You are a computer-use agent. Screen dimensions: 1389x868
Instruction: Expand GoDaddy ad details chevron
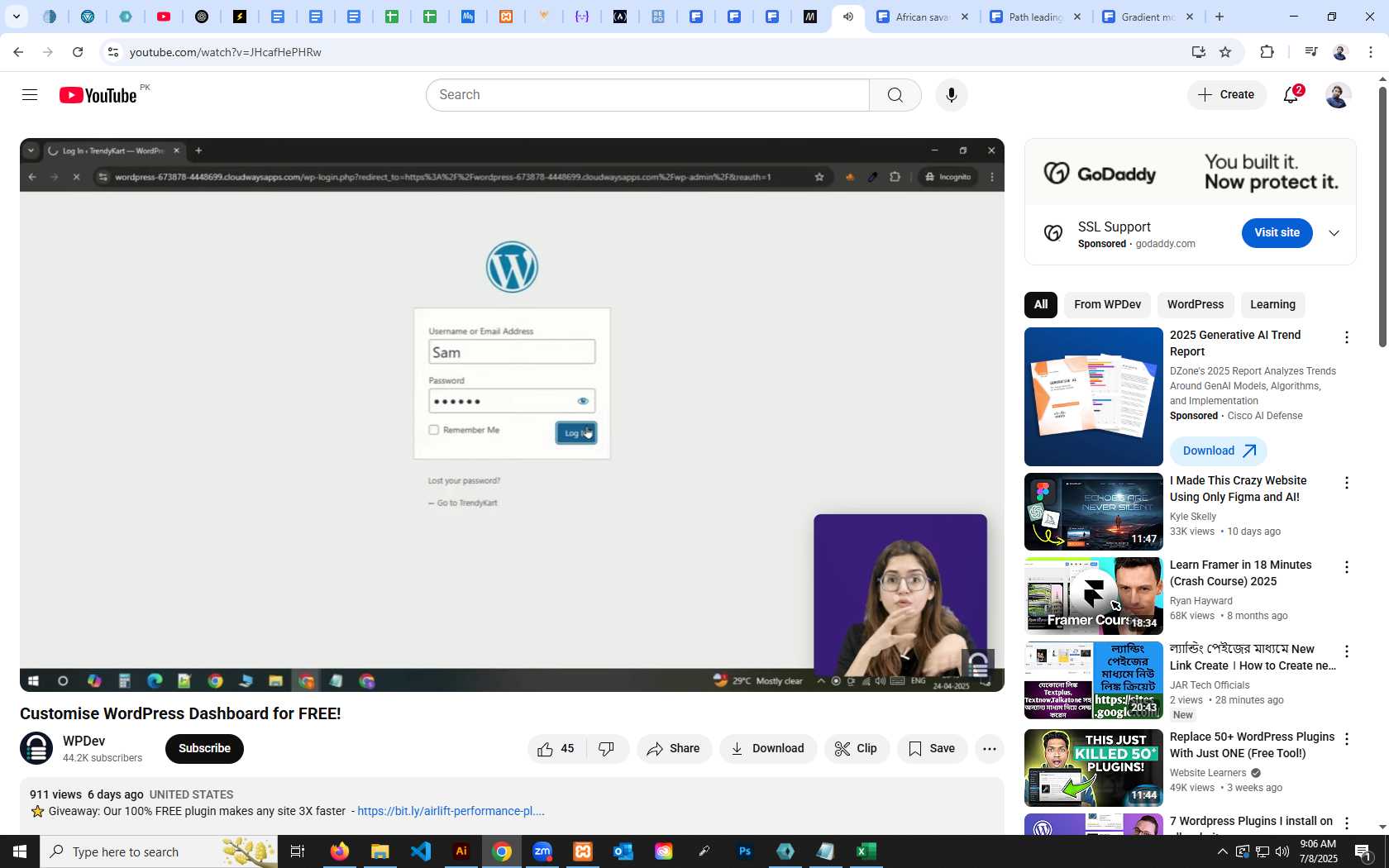tap(1334, 233)
